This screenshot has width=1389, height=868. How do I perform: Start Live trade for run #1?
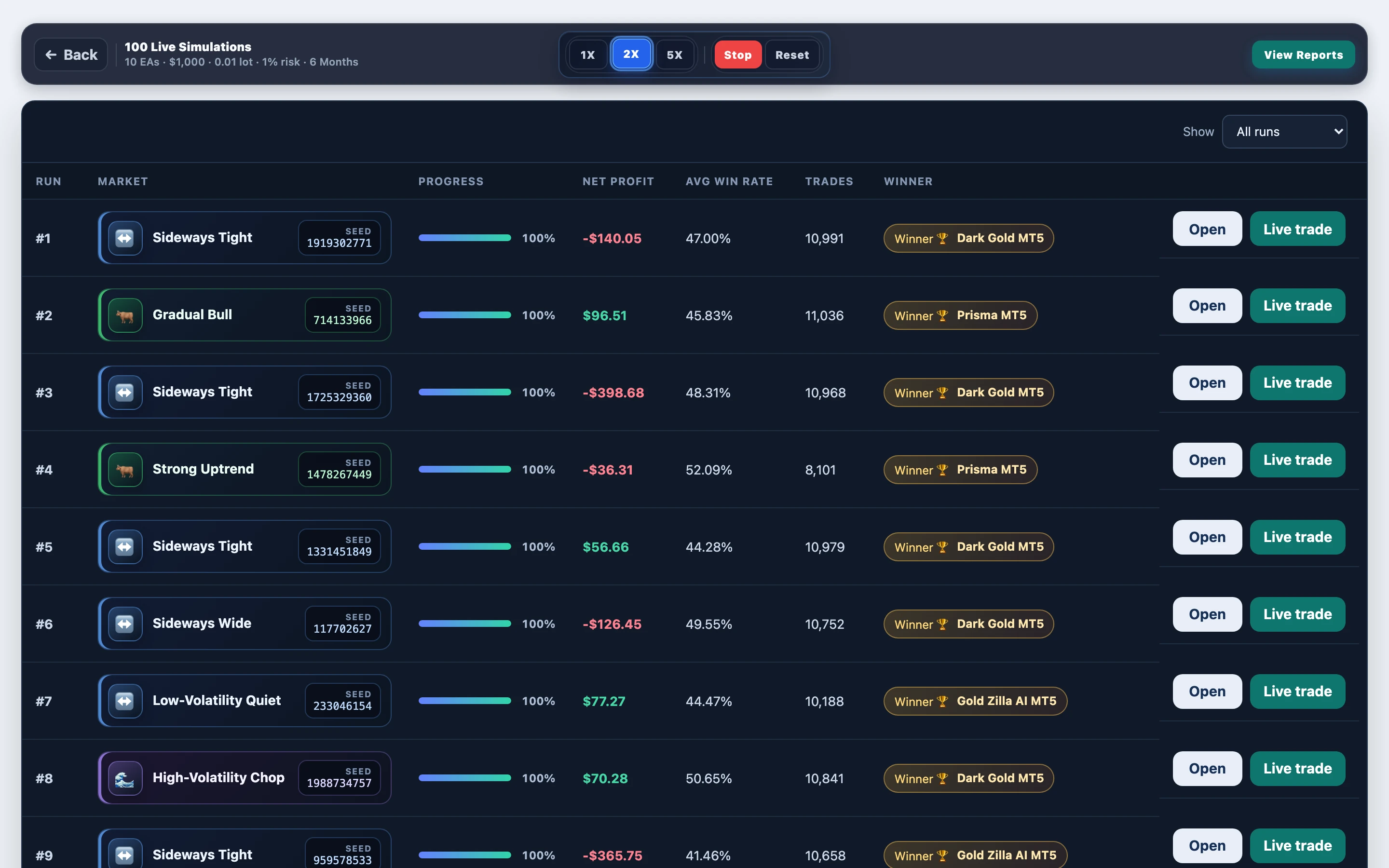tap(1297, 229)
